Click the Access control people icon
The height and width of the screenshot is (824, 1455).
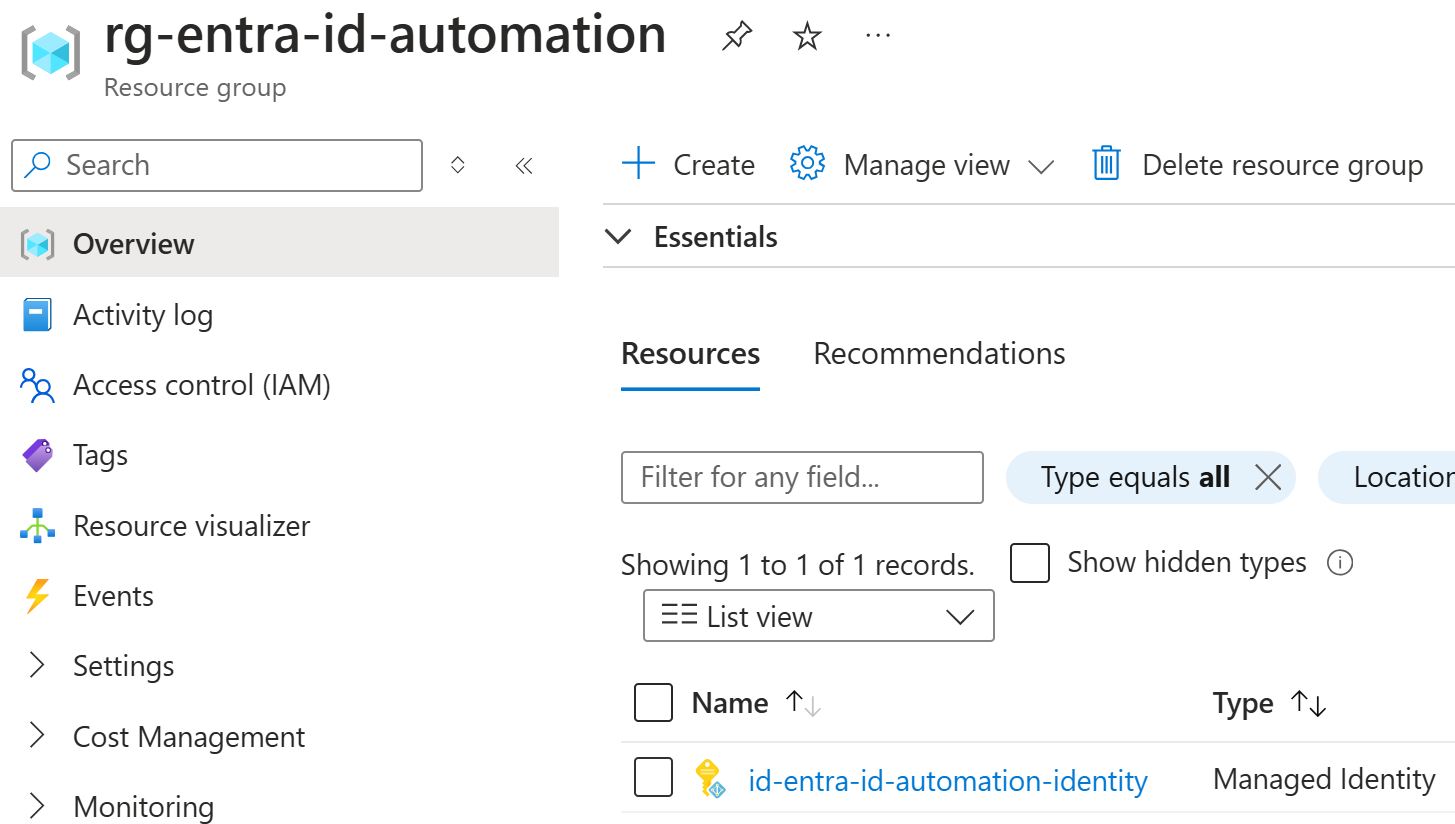[x=37, y=385]
